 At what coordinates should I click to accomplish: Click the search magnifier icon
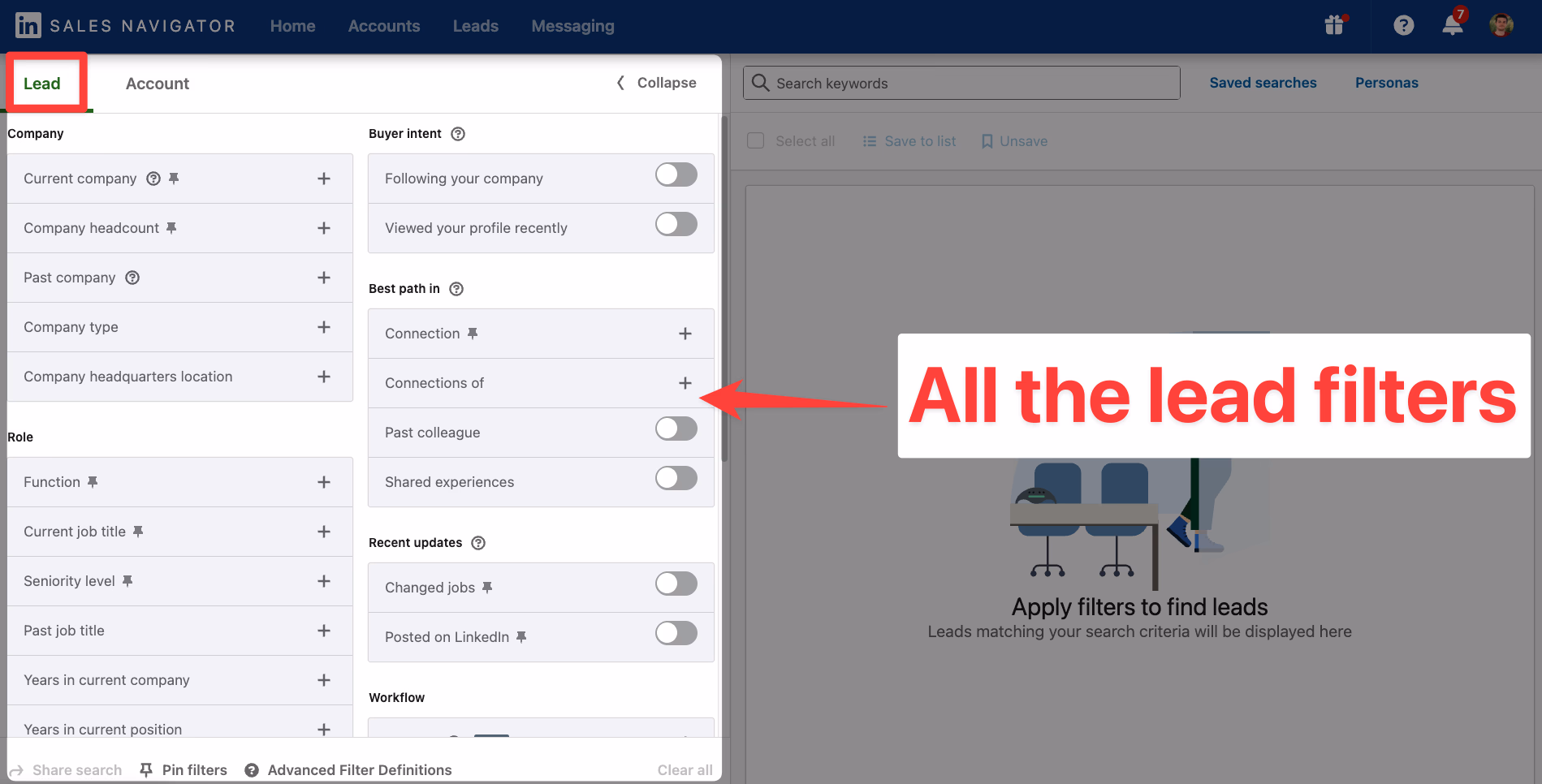pos(760,83)
